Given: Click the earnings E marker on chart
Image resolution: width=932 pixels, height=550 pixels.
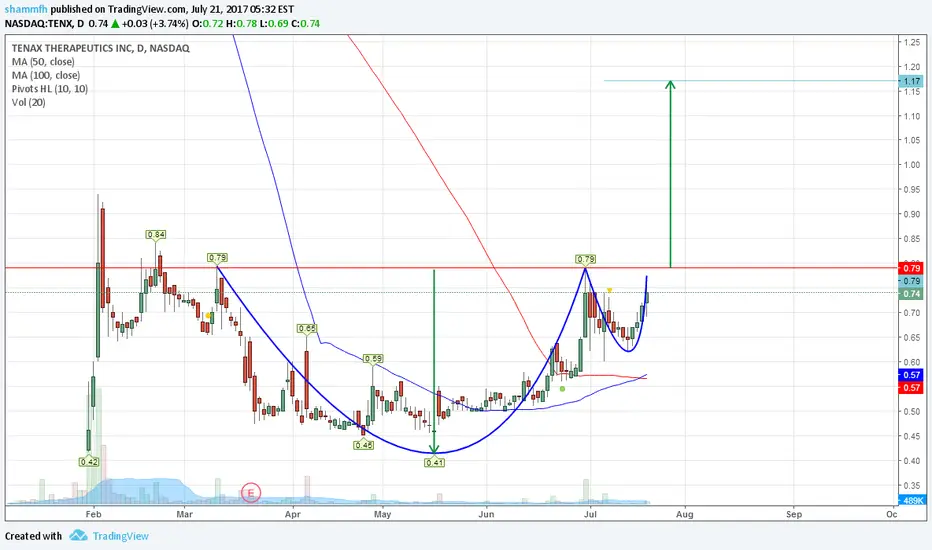Looking at the screenshot, I should point(251,493).
